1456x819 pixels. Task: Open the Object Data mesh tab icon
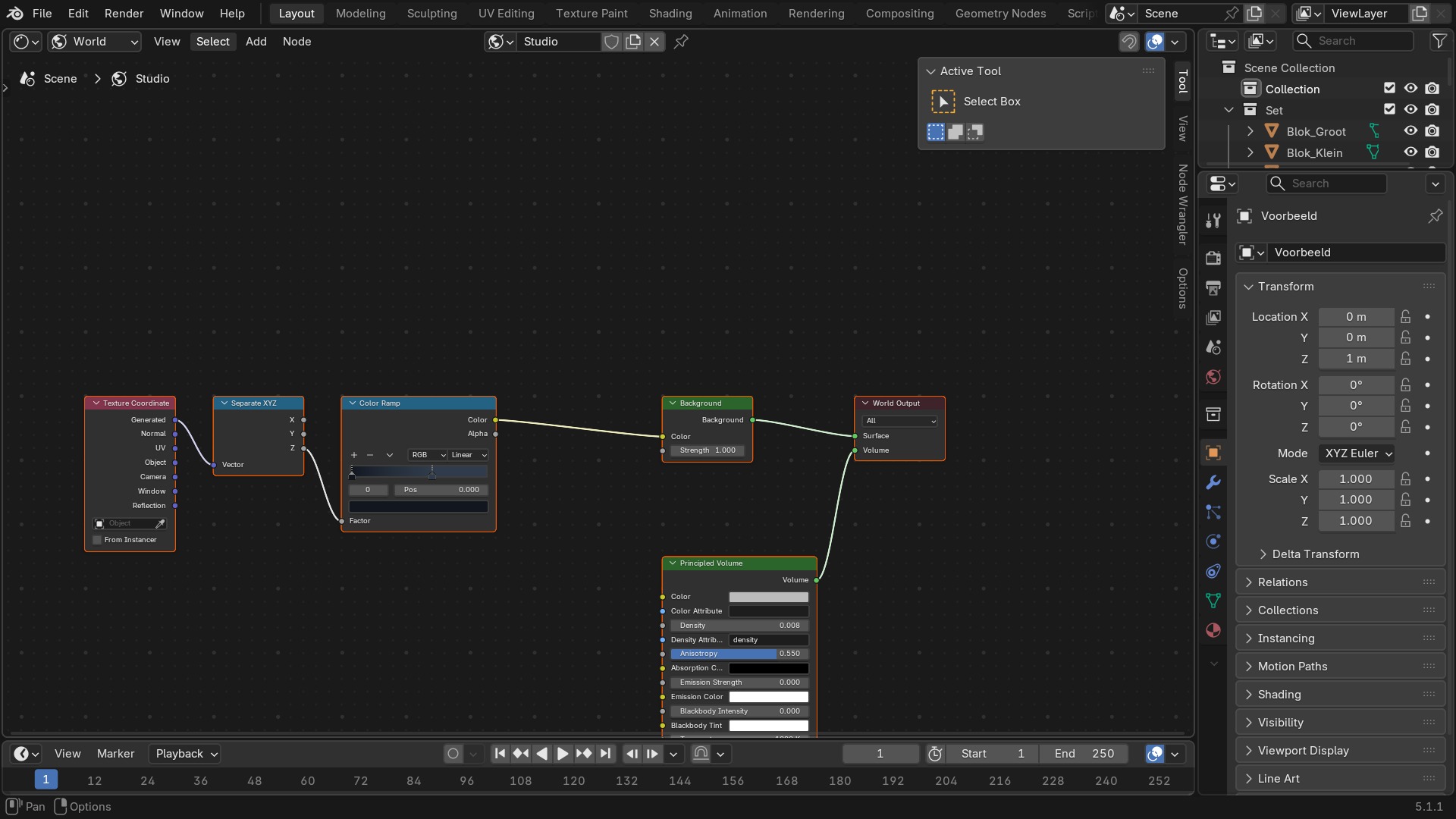point(1213,601)
